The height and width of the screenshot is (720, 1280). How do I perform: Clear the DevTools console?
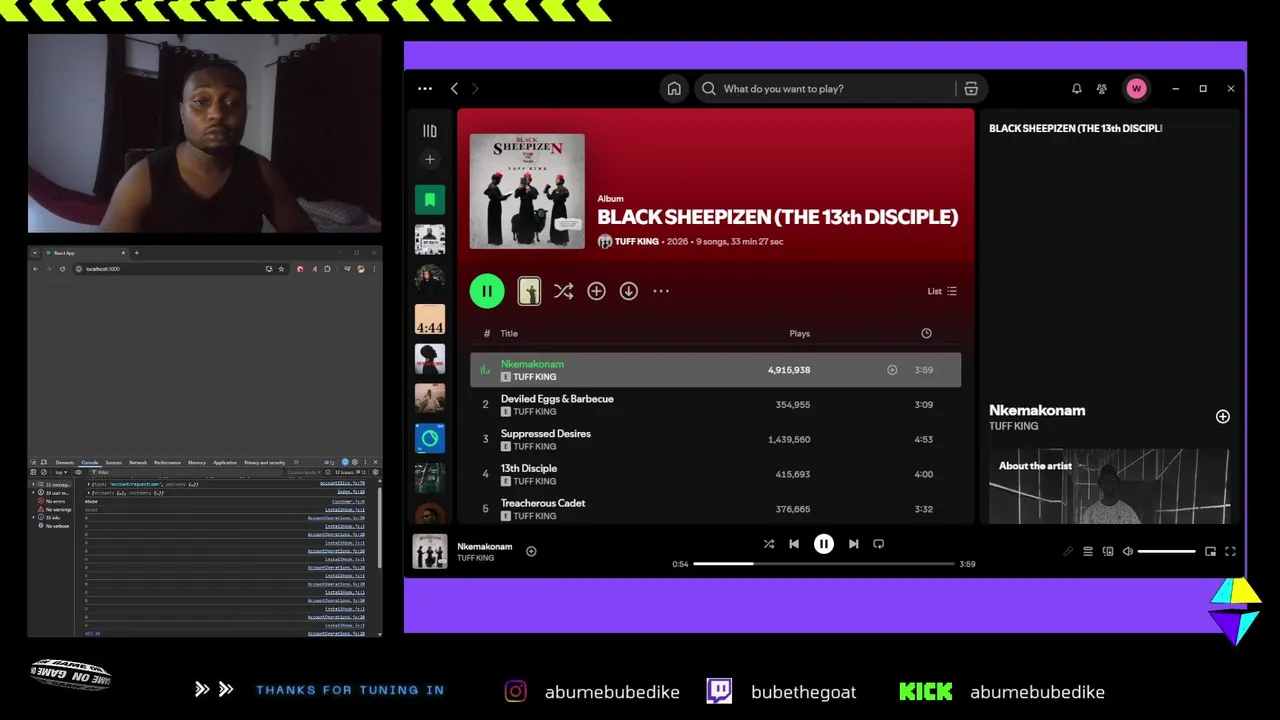tap(44, 472)
